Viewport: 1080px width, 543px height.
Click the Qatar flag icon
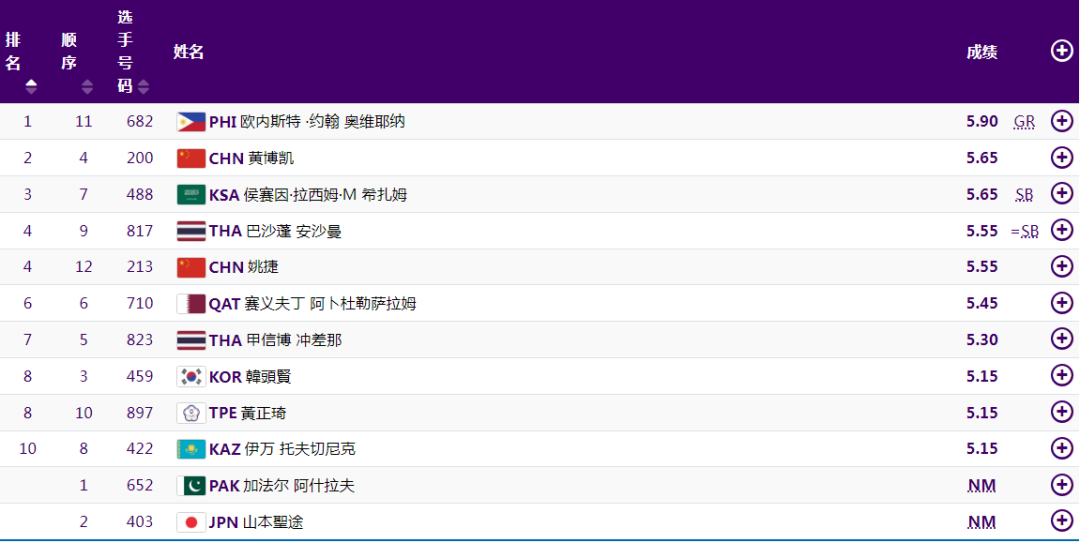pyautogui.click(x=191, y=304)
